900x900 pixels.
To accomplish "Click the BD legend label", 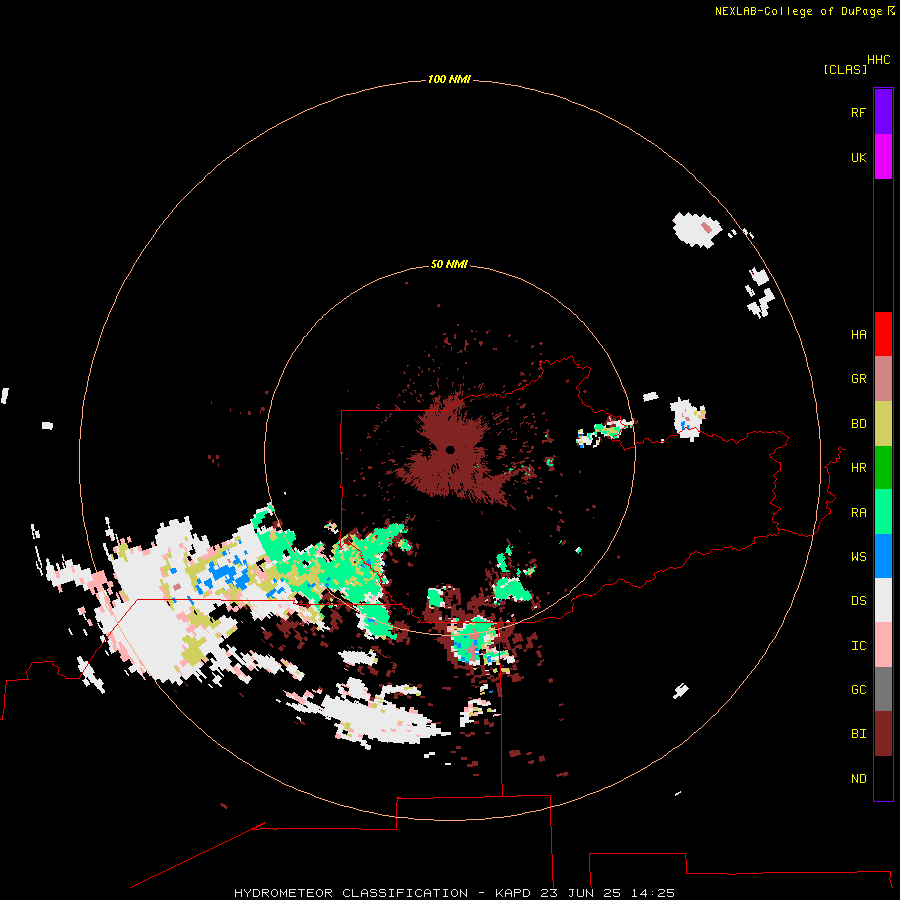I will coord(858,424).
